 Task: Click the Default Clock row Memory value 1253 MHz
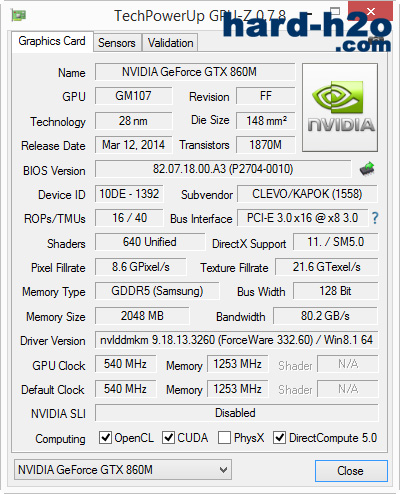pos(238,389)
